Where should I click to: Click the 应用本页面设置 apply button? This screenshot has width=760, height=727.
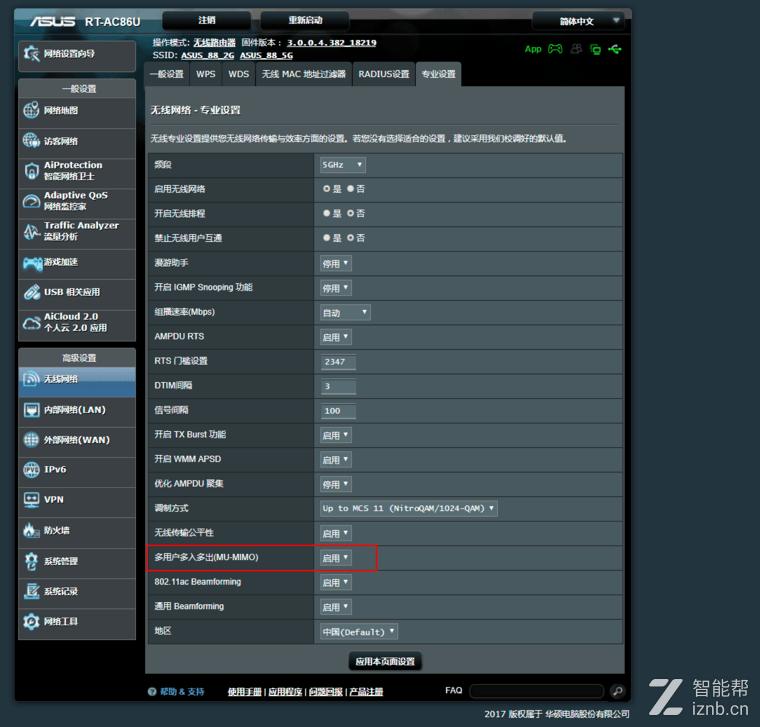385,661
